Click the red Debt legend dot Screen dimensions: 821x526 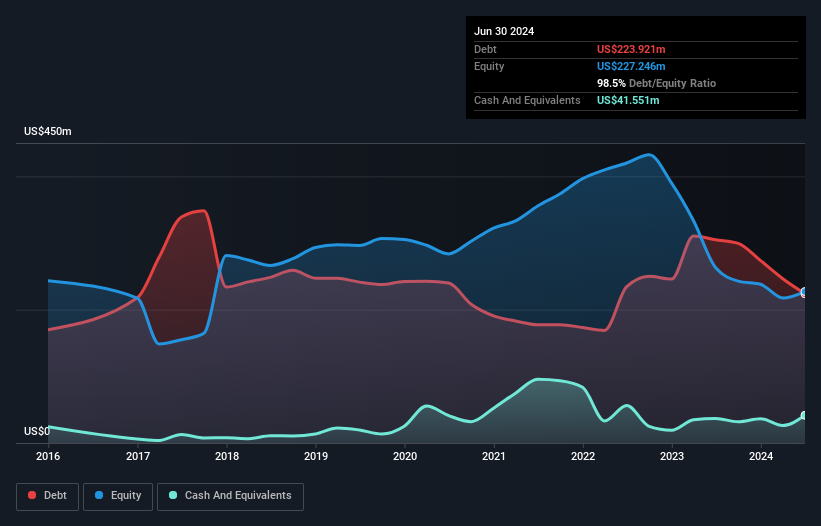pyautogui.click(x=32, y=495)
